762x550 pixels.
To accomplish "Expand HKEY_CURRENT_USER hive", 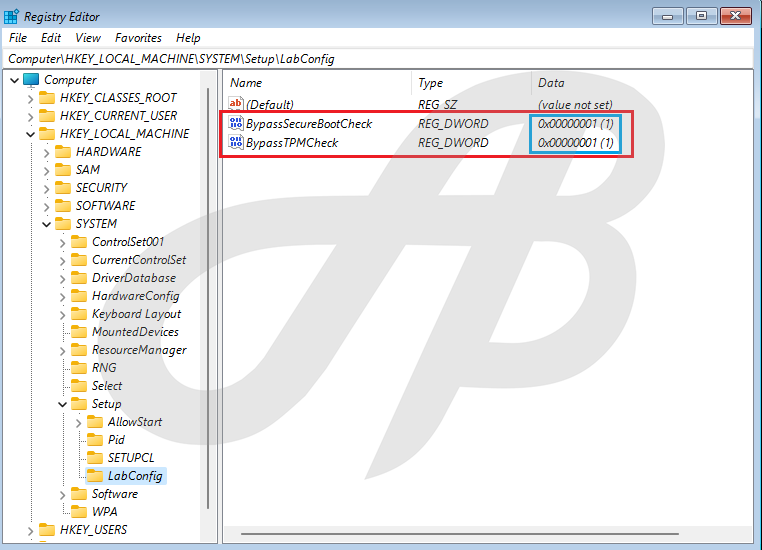I will (x=31, y=117).
